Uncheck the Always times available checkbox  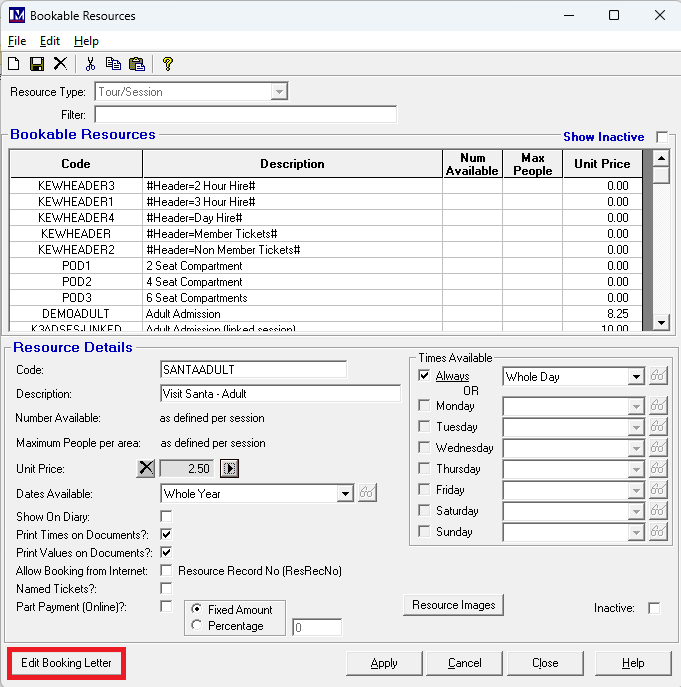tap(424, 376)
